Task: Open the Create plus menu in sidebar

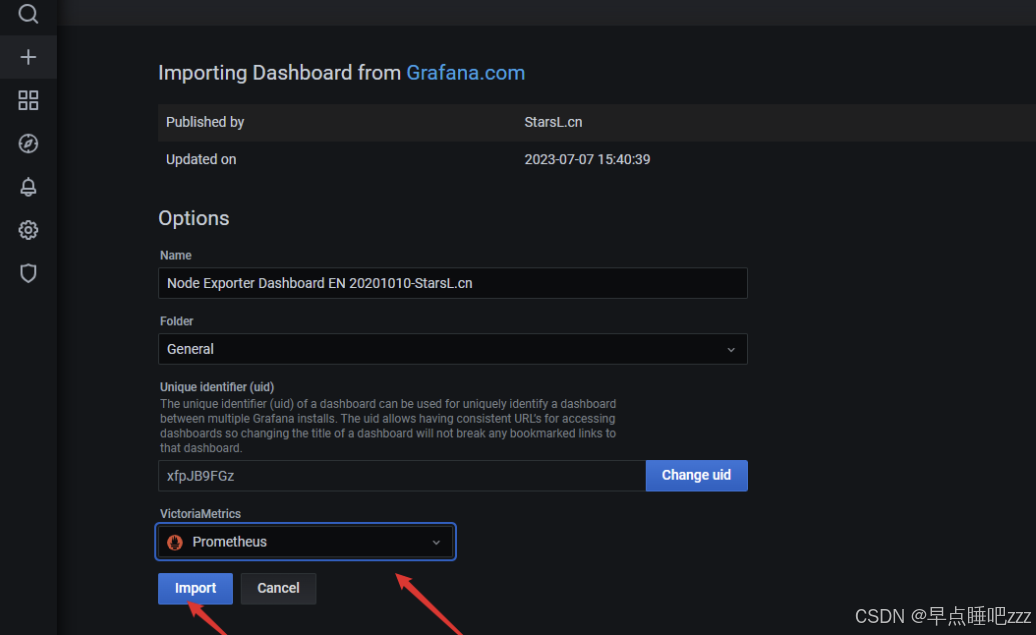Action: 28,57
